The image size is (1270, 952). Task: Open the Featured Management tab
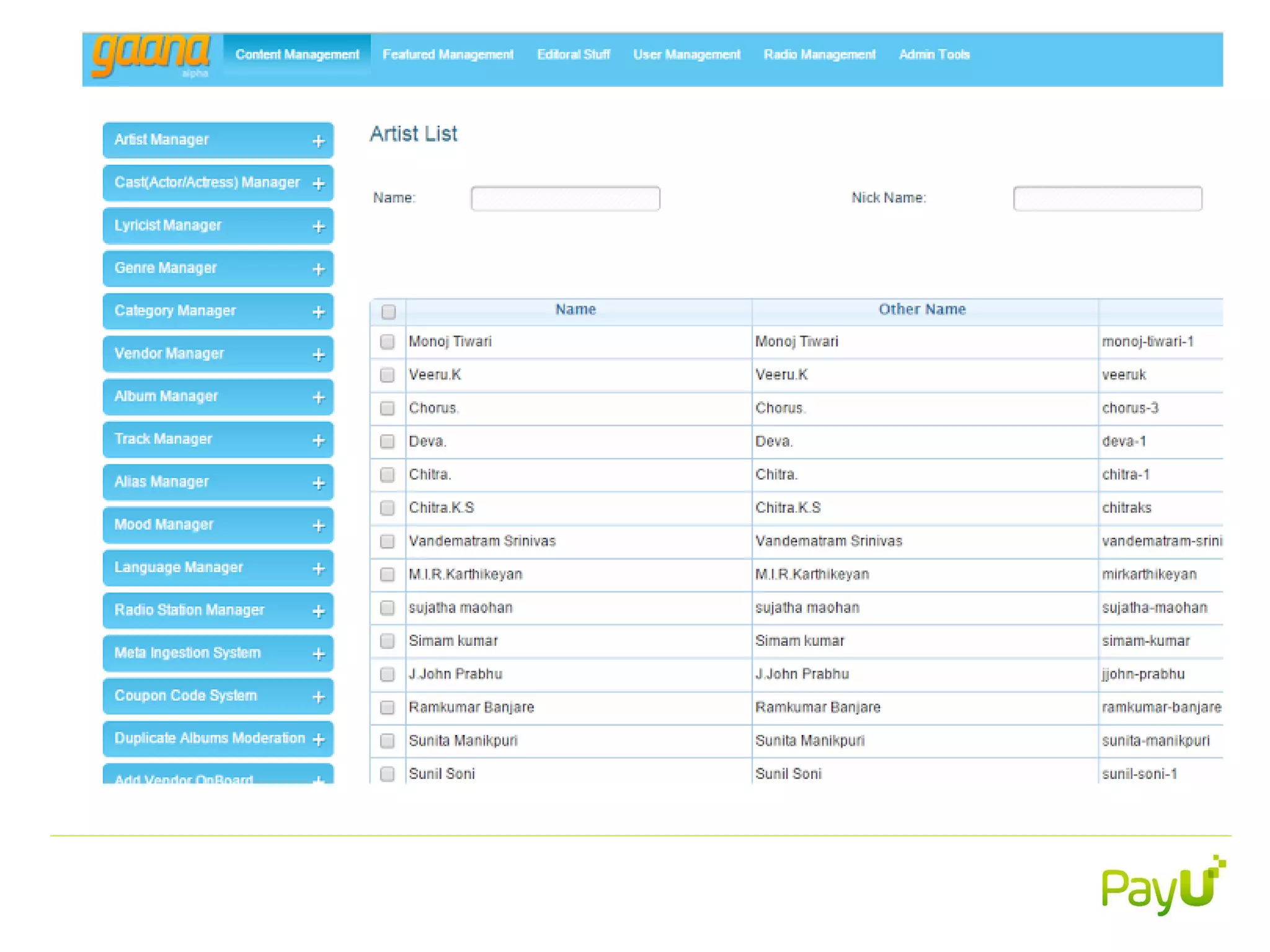[448, 55]
